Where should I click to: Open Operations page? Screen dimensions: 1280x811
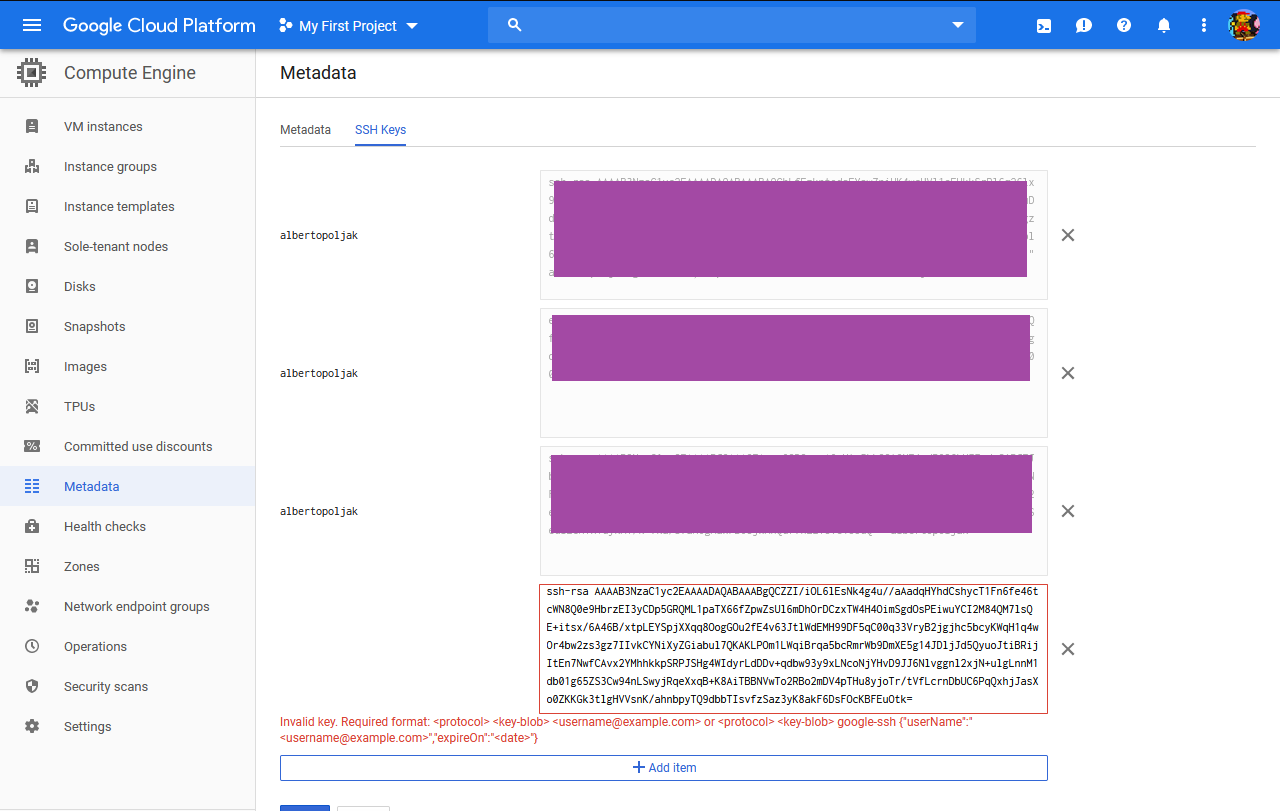(x=95, y=647)
